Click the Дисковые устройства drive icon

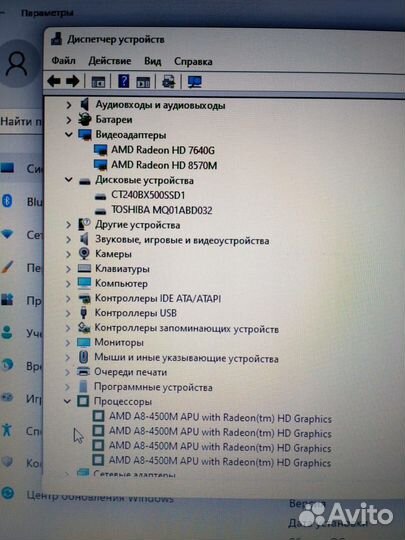click(85, 181)
